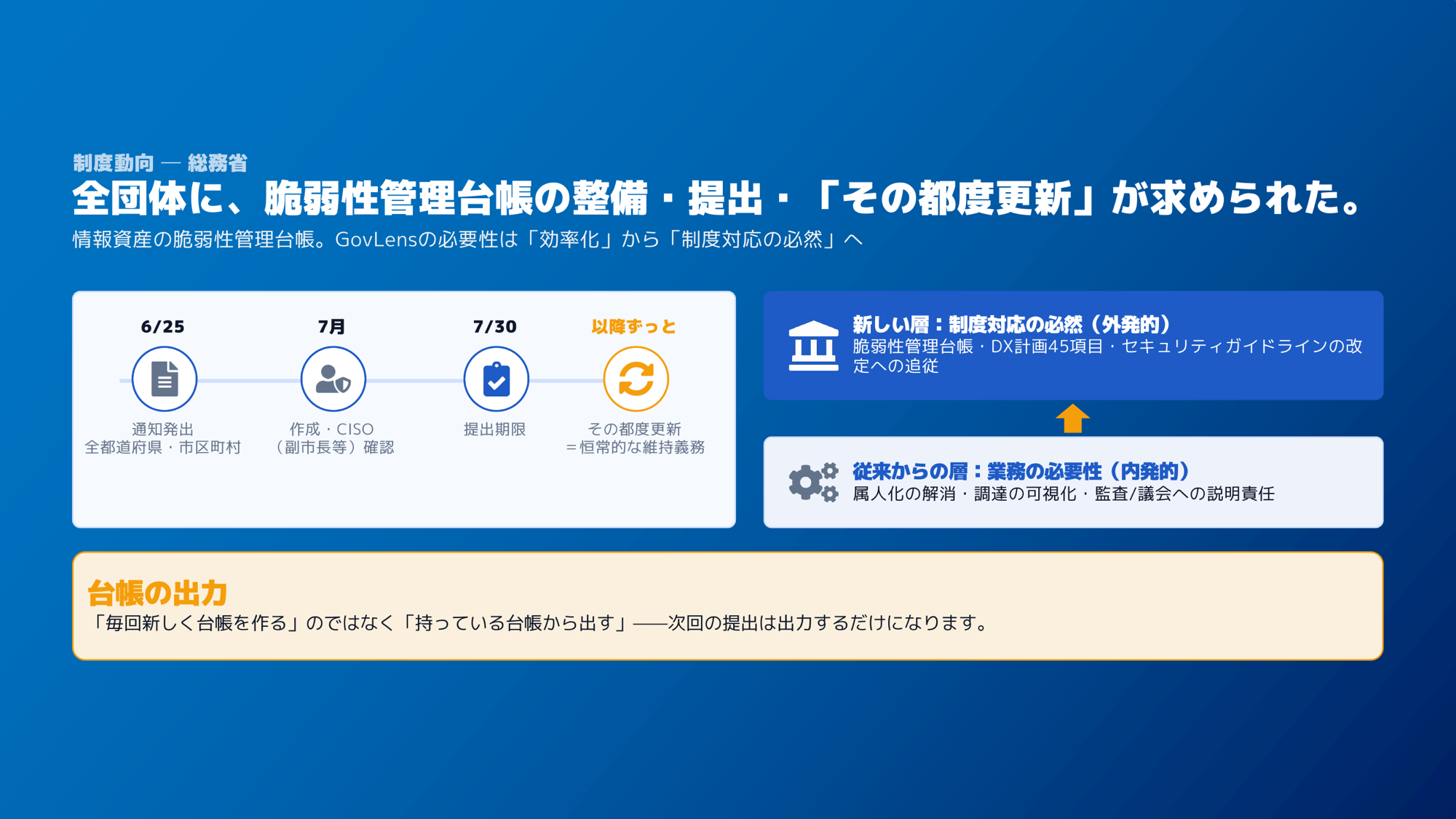Click heading 新しい層：制度対応の必然（外発的）

(x=1011, y=325)
